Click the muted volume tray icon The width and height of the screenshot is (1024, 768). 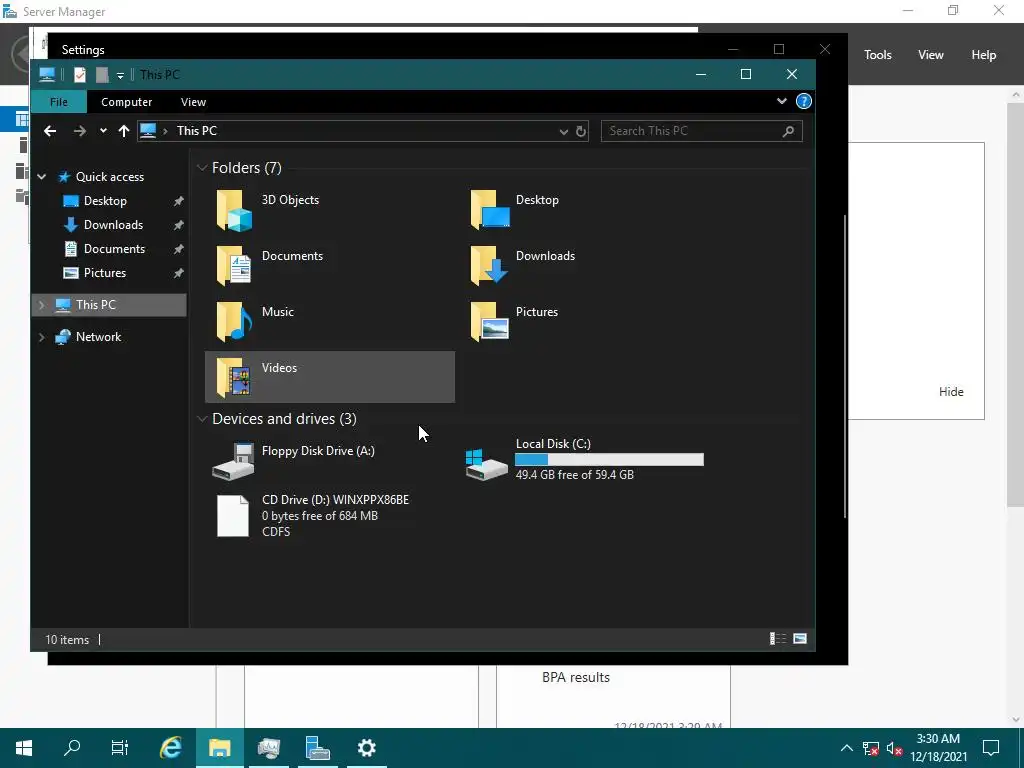[895, 748]
